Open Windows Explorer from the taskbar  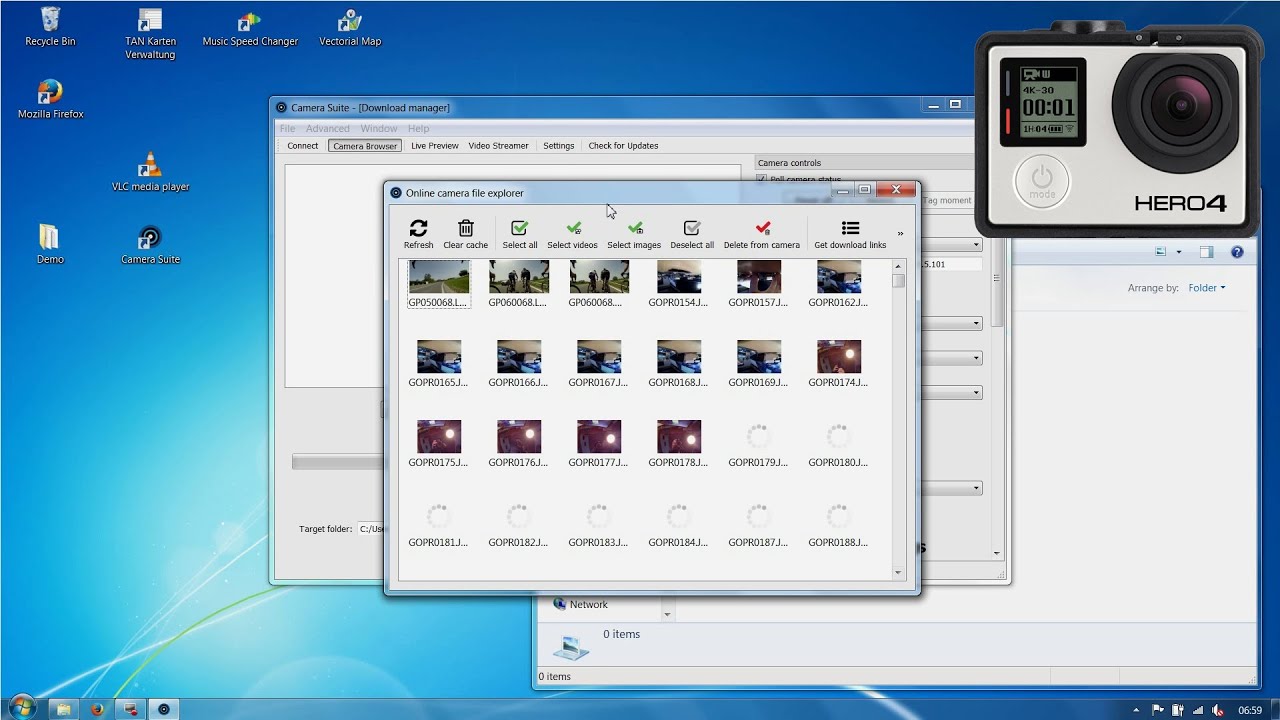click(x=64, y=709)
